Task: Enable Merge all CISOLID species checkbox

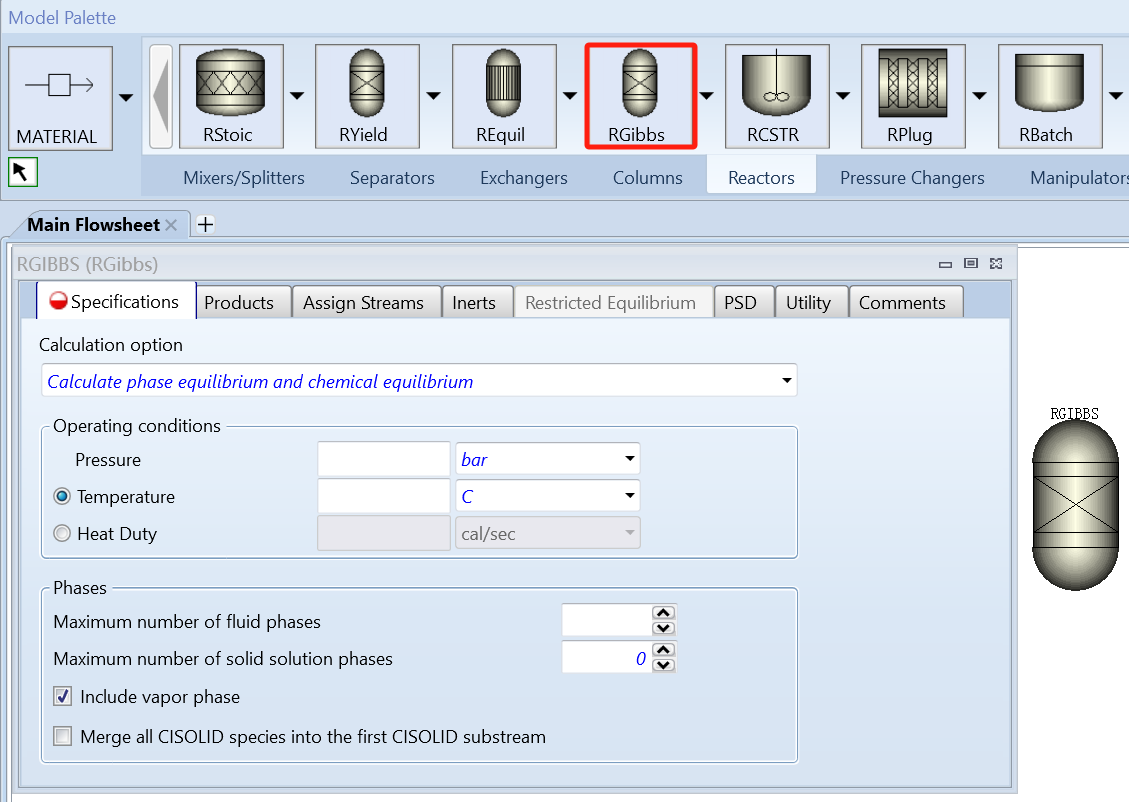Action: pyautogui.click(x=63, y=736)
